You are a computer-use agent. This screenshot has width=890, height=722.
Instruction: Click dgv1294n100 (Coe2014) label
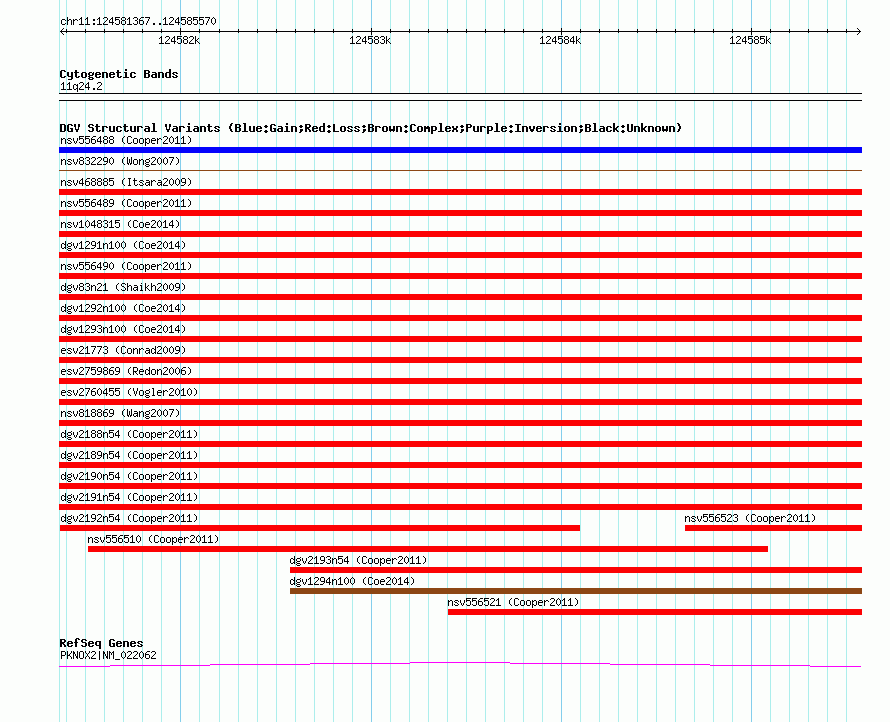[352, 581]
